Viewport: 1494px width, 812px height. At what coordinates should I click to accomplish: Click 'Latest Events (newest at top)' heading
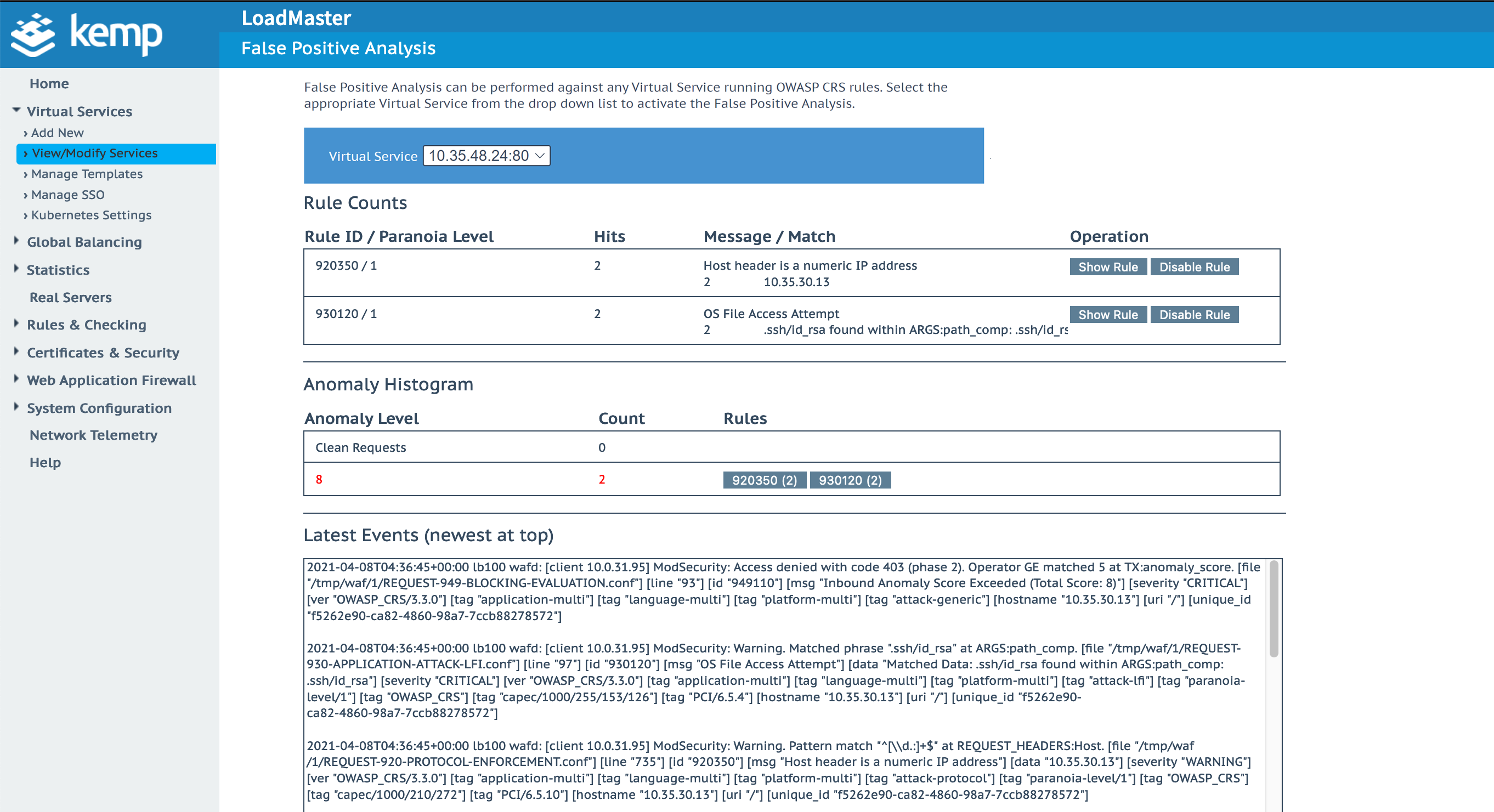428,535
